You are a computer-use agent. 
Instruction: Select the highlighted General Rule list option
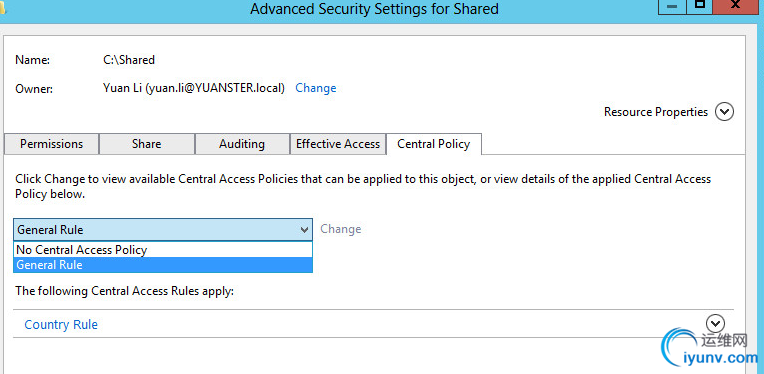click(x=163, y=265)
